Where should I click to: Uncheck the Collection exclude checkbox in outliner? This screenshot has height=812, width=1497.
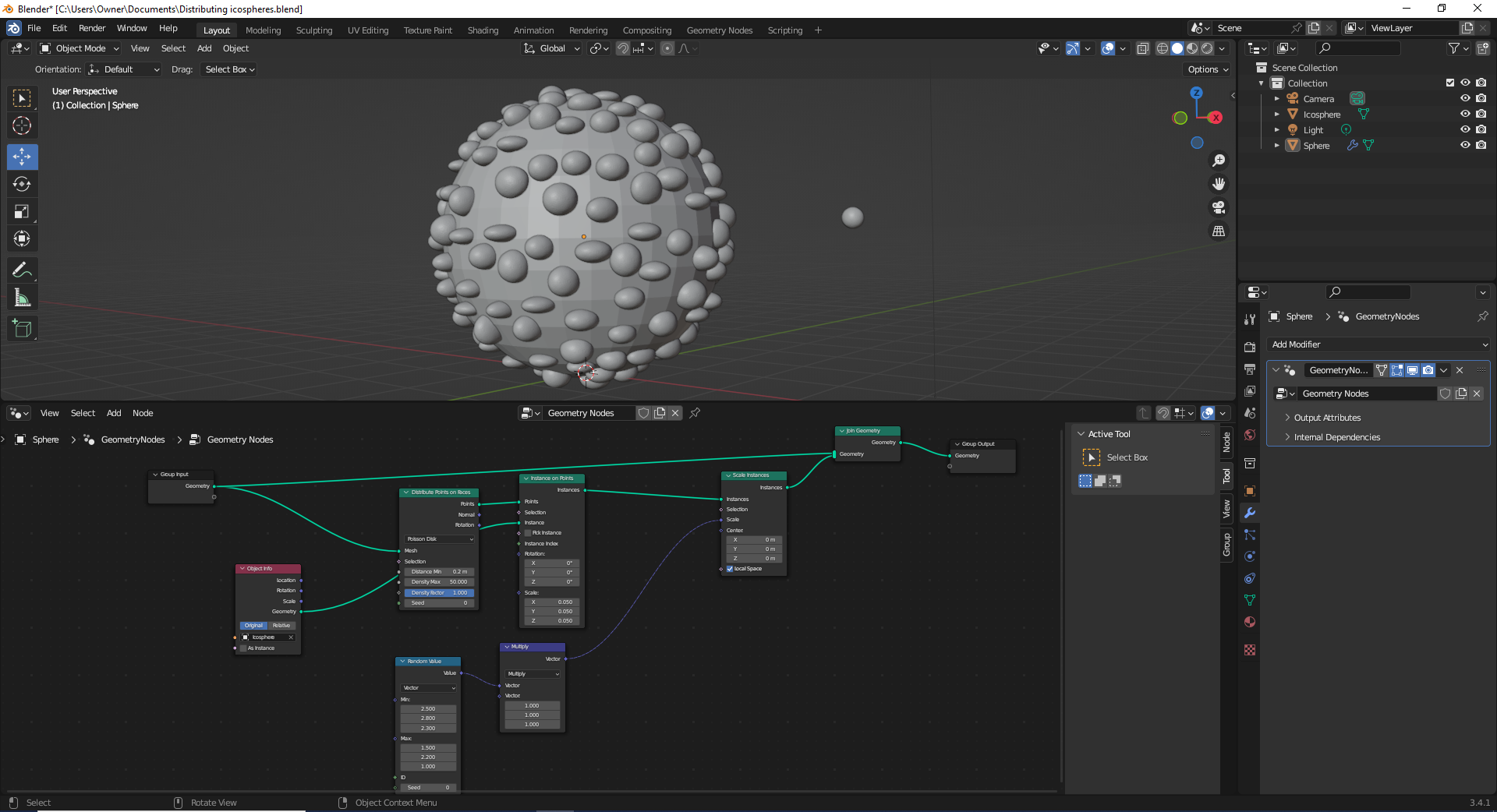tap(1450, 83)
